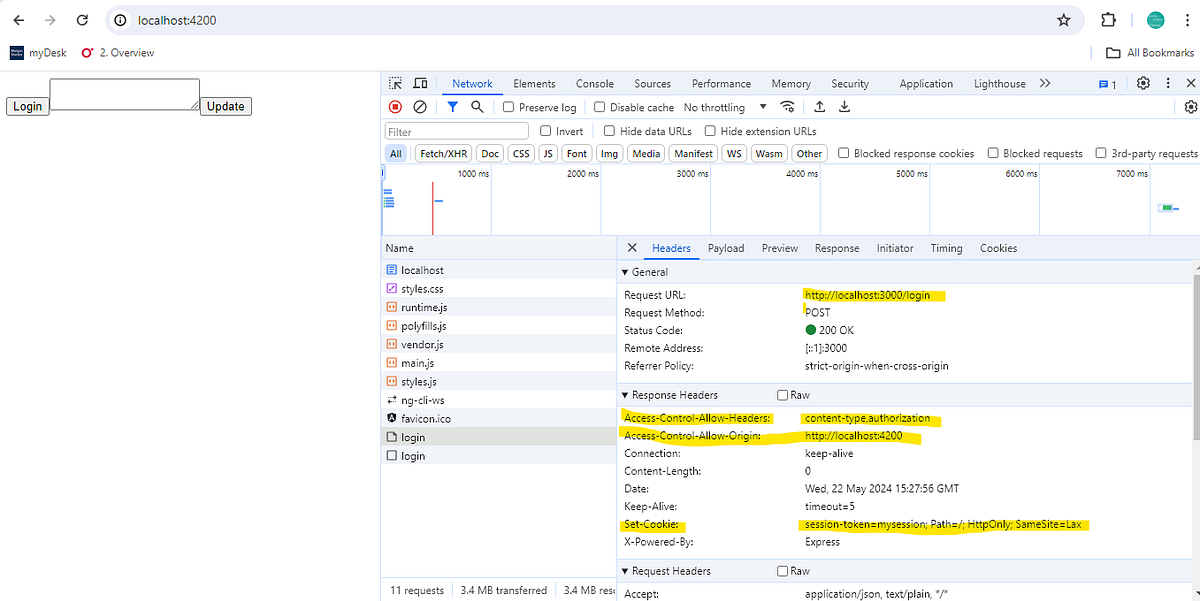Enable Hide data URLs
This screenshot has width=1200, height=601.
tap(609, 130)
